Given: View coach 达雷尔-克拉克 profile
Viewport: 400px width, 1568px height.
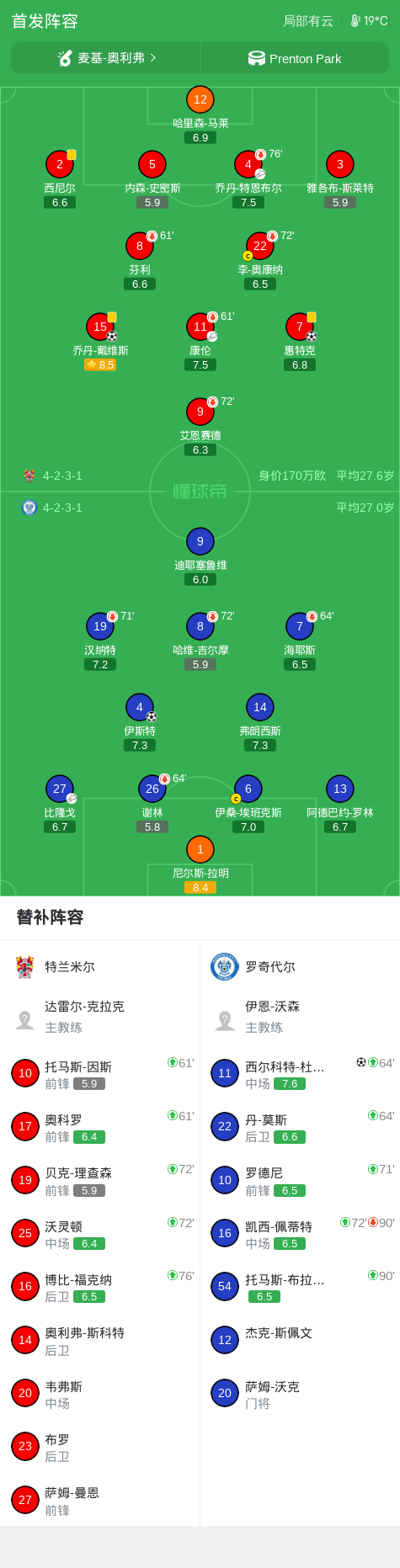Looking at the screenshot, I should (x=99, y=1016).
